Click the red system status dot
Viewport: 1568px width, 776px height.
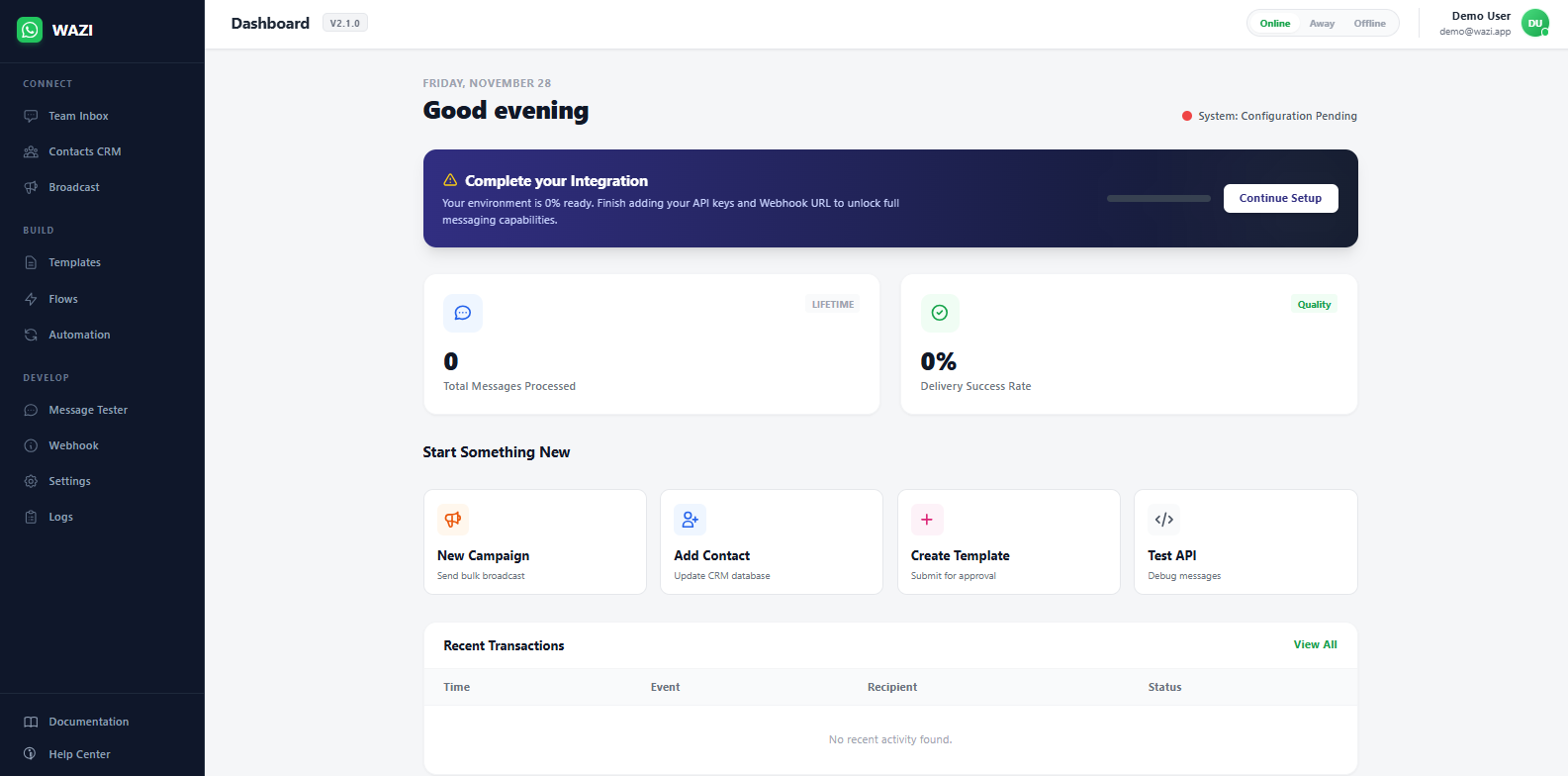pos(1187,116)
